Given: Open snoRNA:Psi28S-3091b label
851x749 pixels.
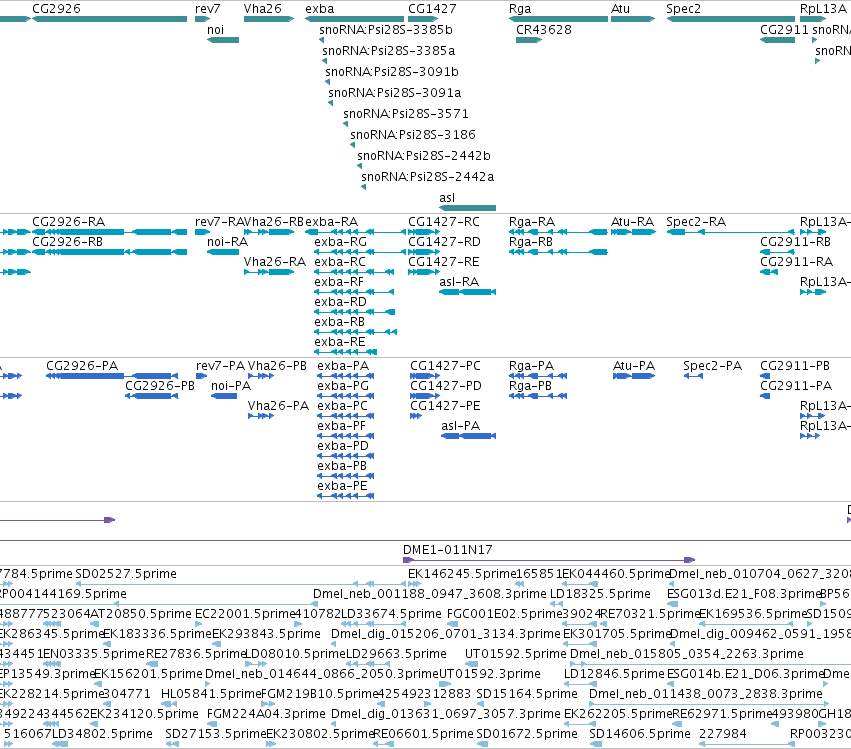Looking at the screenshot, I should tap(392, 72).
